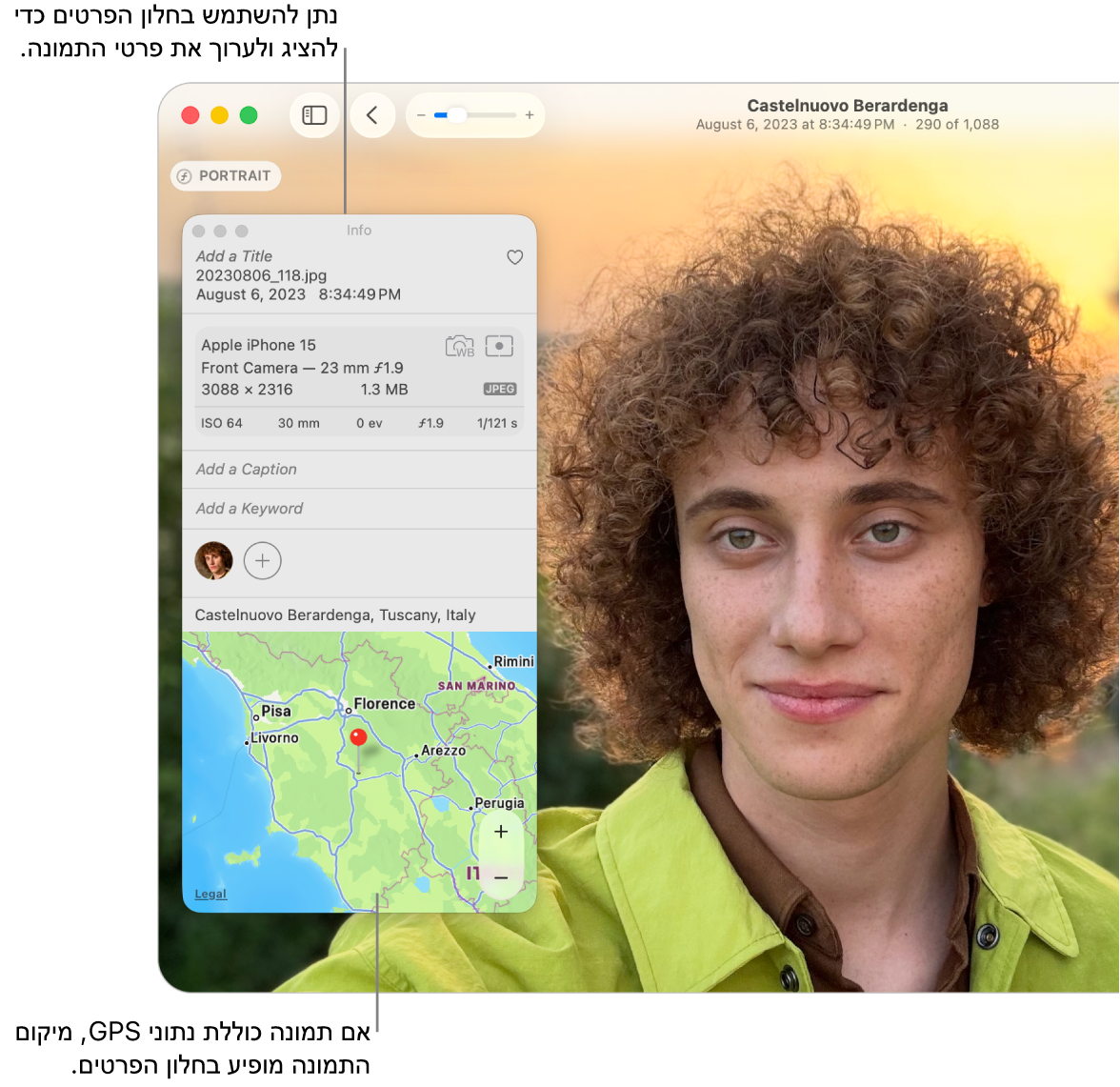Image resolution: width=1120 pixels, height=1087 pixels.
Task: Add a person with plus button
Action: click(x=263, y=561)
